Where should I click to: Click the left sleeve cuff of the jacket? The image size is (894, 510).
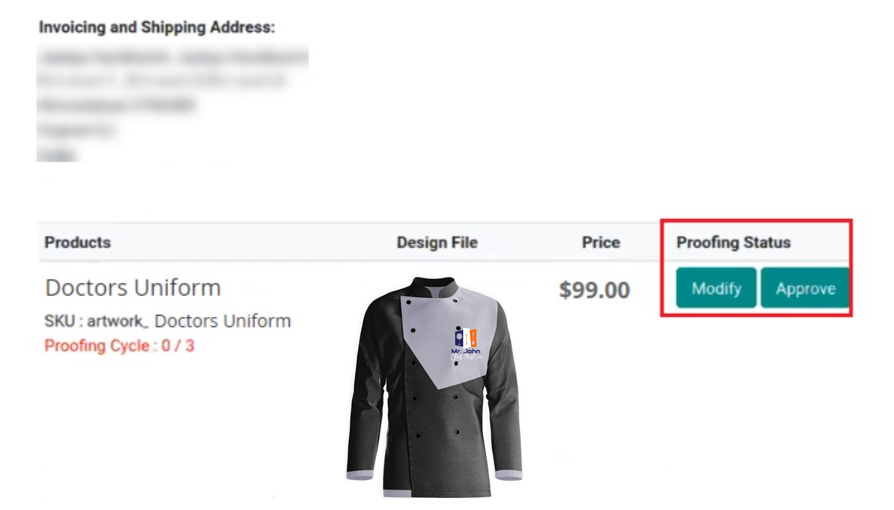point(361,476)
